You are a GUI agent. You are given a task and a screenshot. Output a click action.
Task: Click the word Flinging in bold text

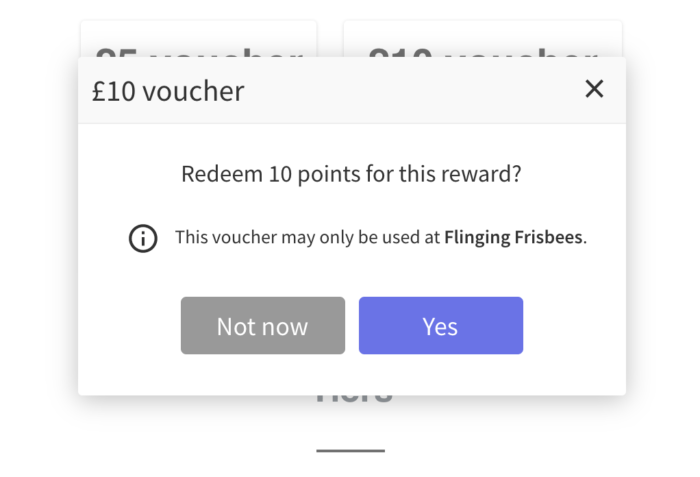click(477, 237)
